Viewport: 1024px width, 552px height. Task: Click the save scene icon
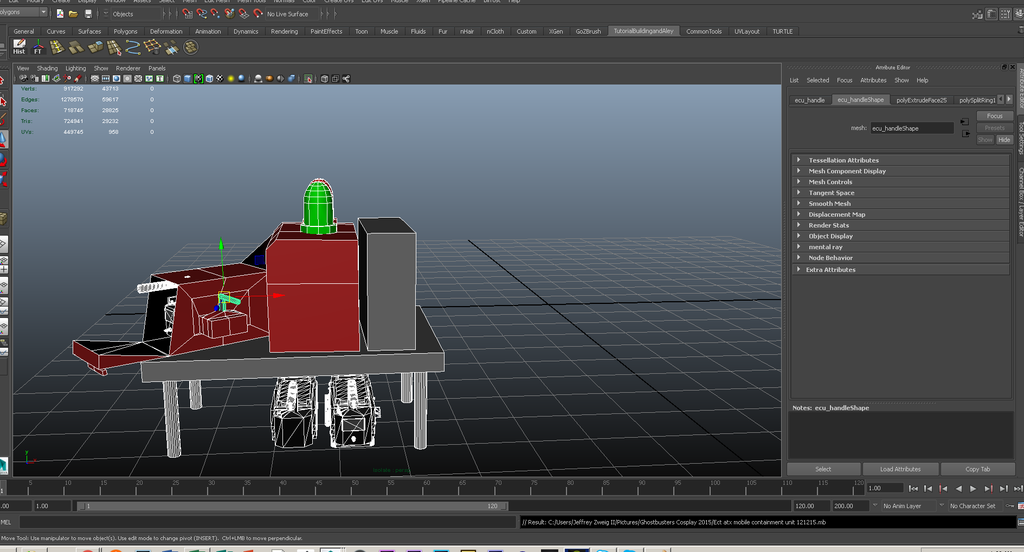pyautogui.click(x=88, y=14)
